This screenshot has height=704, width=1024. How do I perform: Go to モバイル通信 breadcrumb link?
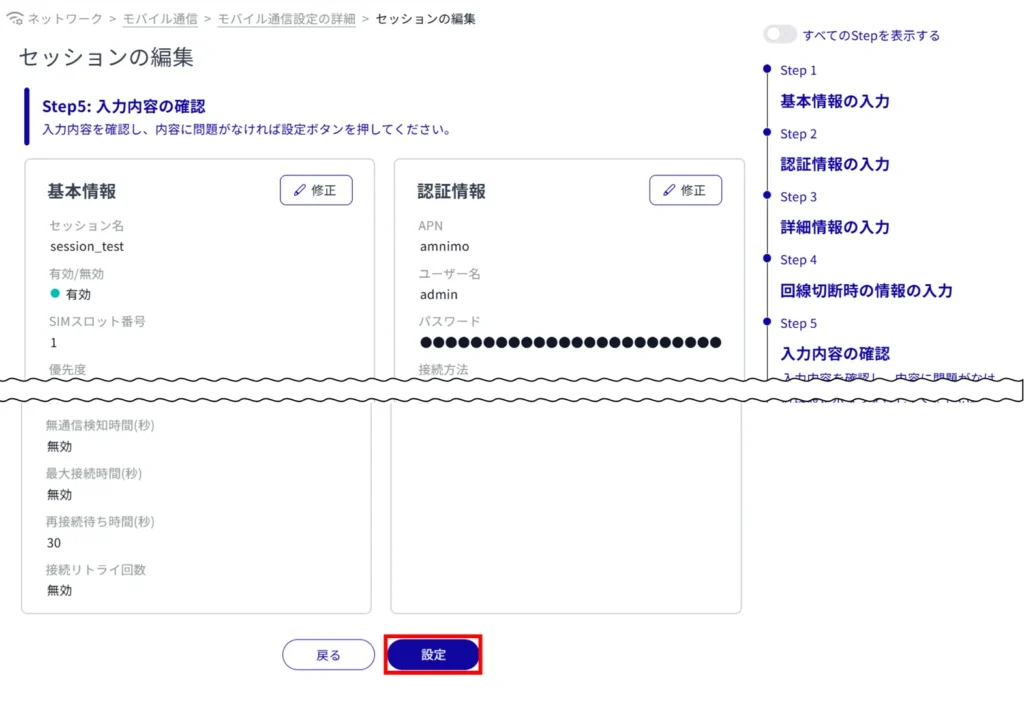158,19
